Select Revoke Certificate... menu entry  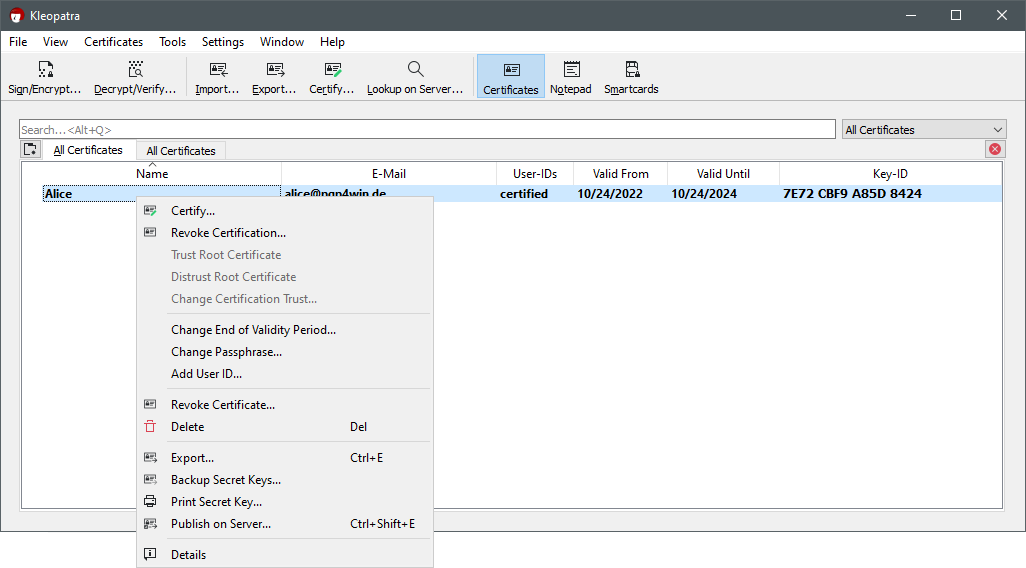(285, 405)
